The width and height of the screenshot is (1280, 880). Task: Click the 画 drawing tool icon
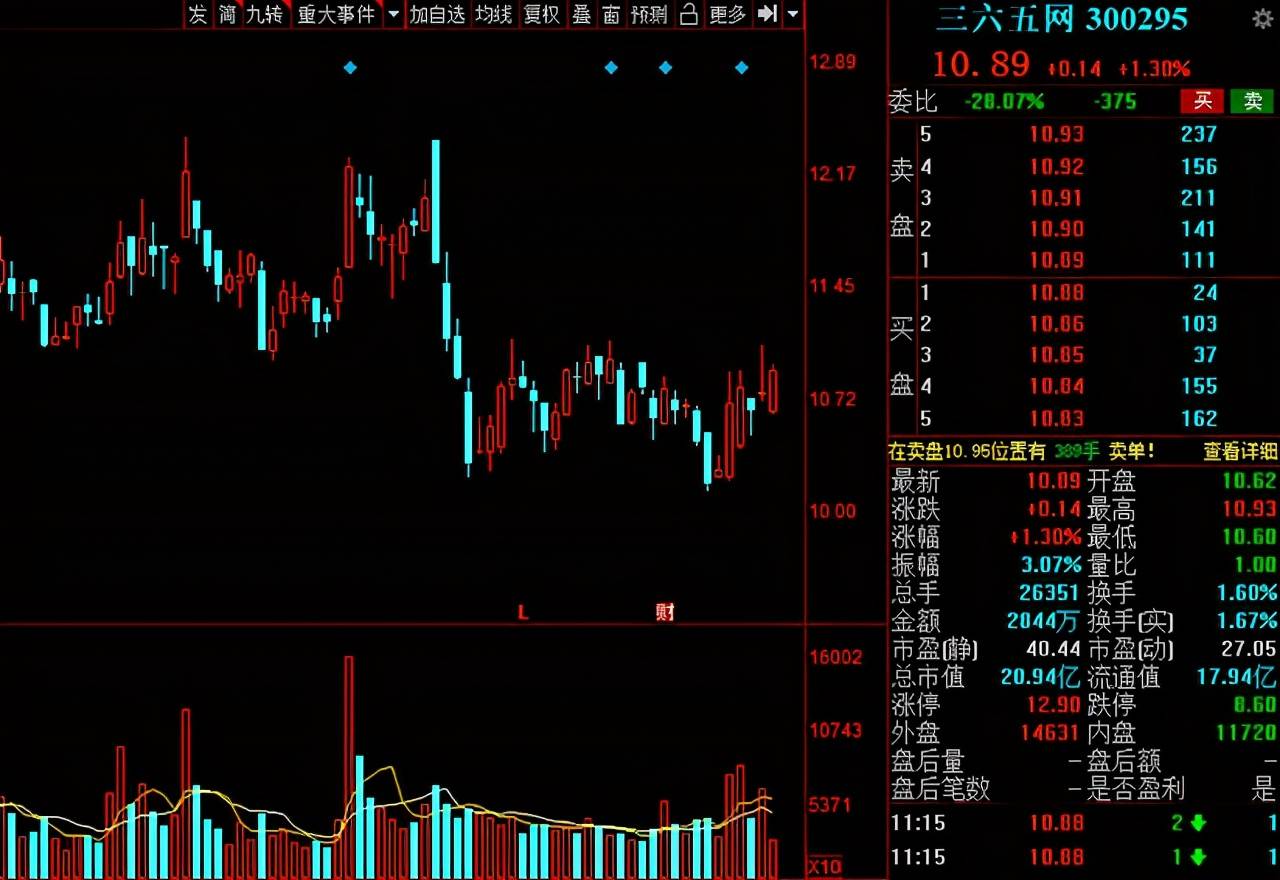point(611,14)
